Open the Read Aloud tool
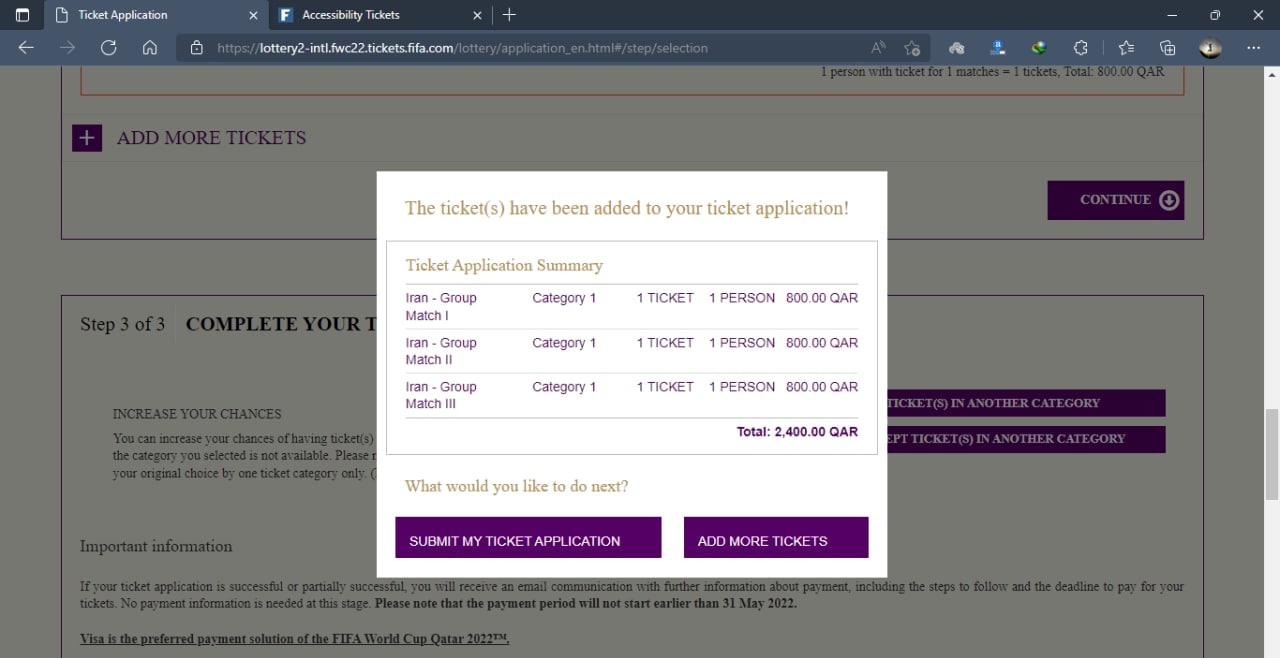Viewport: 1280px width, 658px height. coord(879,47)
